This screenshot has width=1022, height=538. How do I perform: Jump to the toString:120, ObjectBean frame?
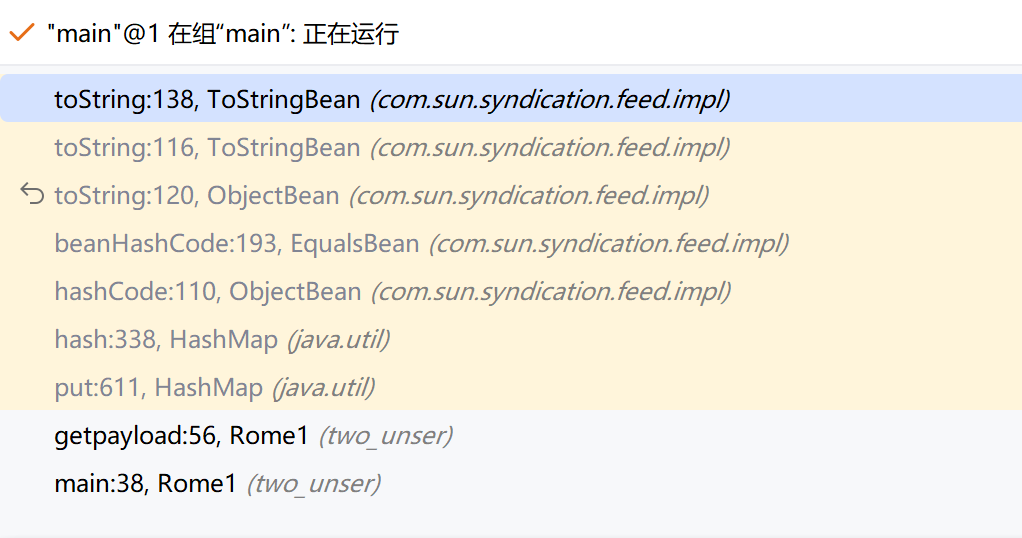click(x=196, y=196)
